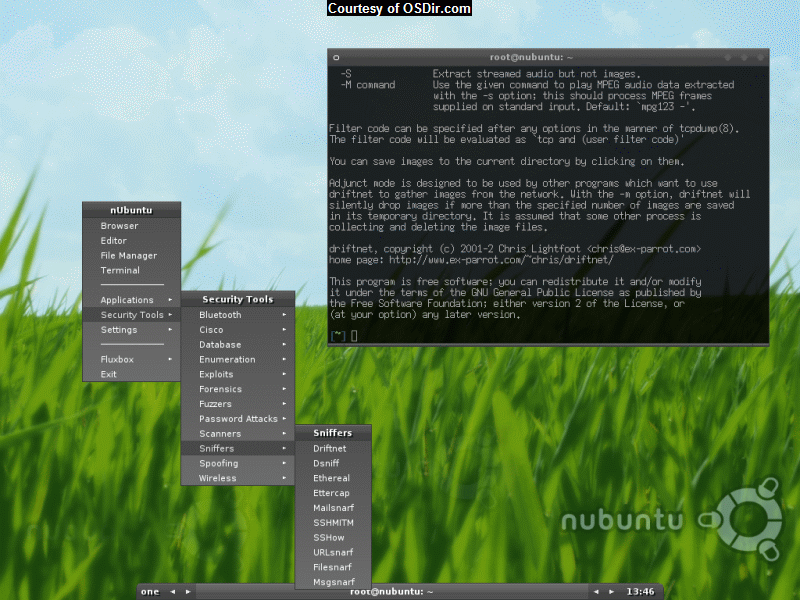Screen dimensions: 800x600
Task: Expand the Applications submenu
Action: point(131,299)
